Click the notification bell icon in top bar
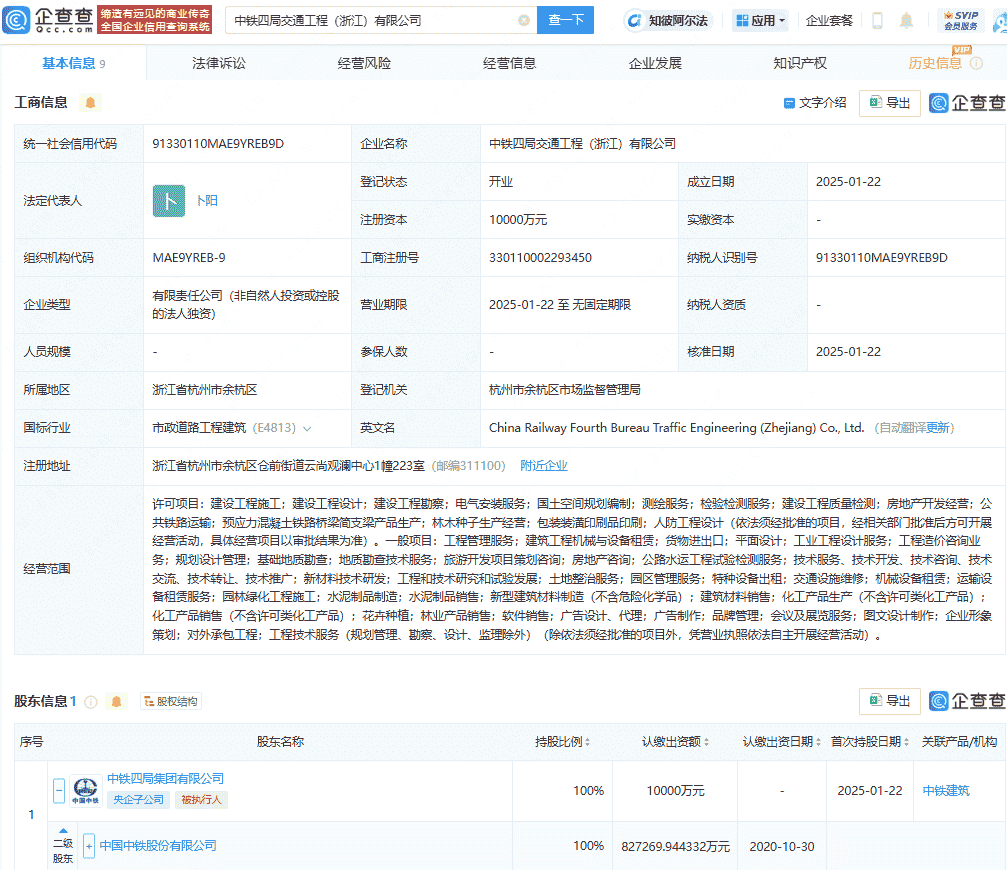1007x870 pixels. [x=905, y=20]
